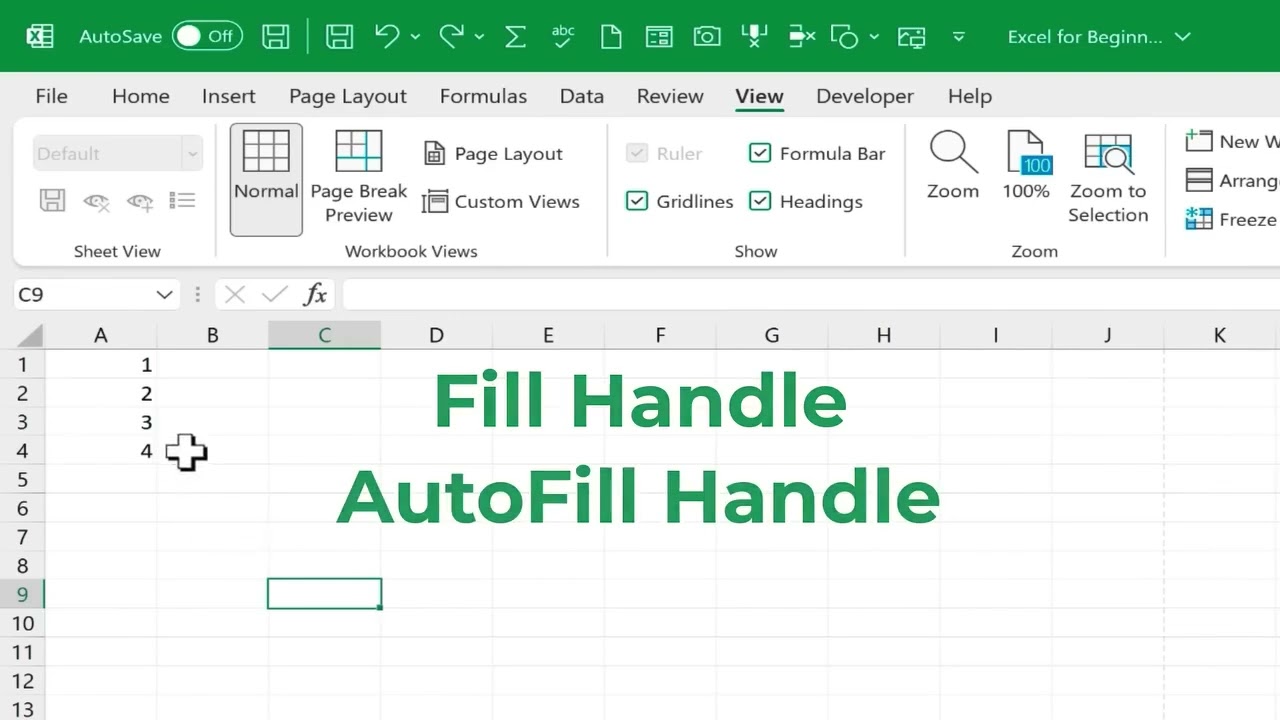Click the Select All corner triangle
Viewport: 1280px width, 720px height.
click(30, 335)
